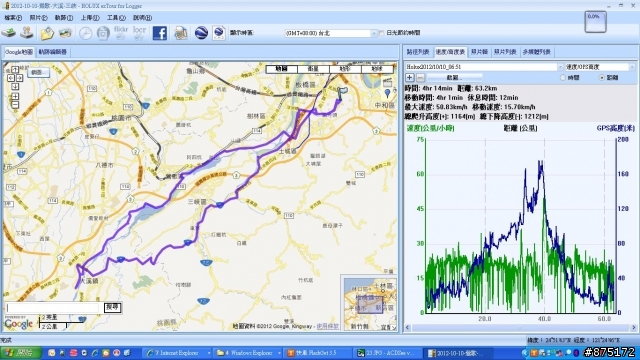Image resolution: width=640 pixels, height=360 pixels.
Task: Pan the map down with the arrow
Action: click(15, 87)
